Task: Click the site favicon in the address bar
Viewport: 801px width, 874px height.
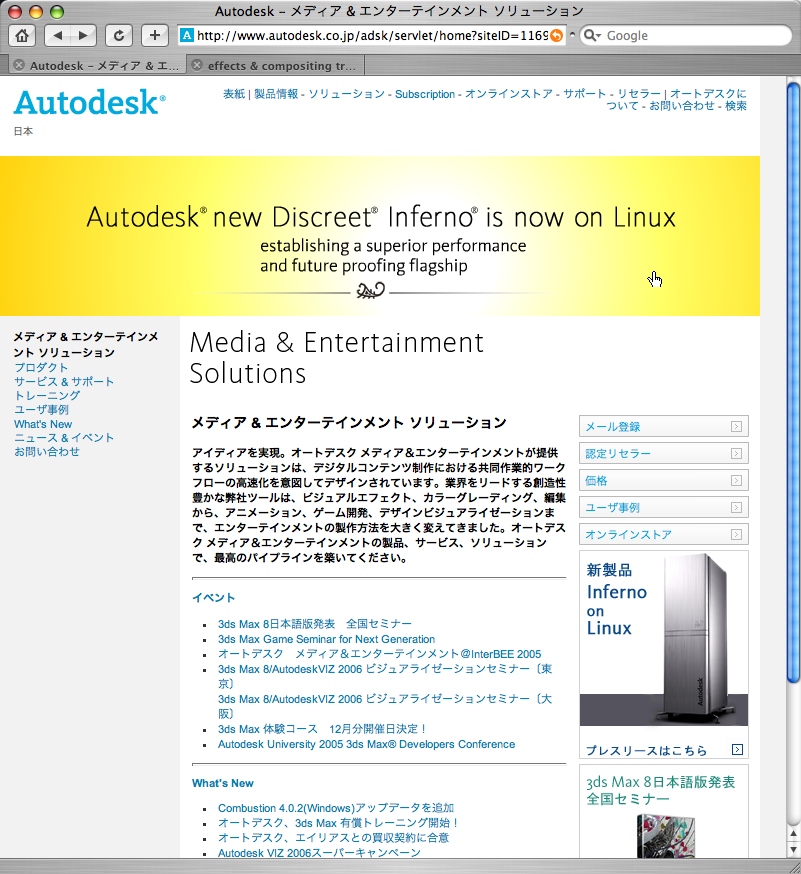Action: (187, 36)
